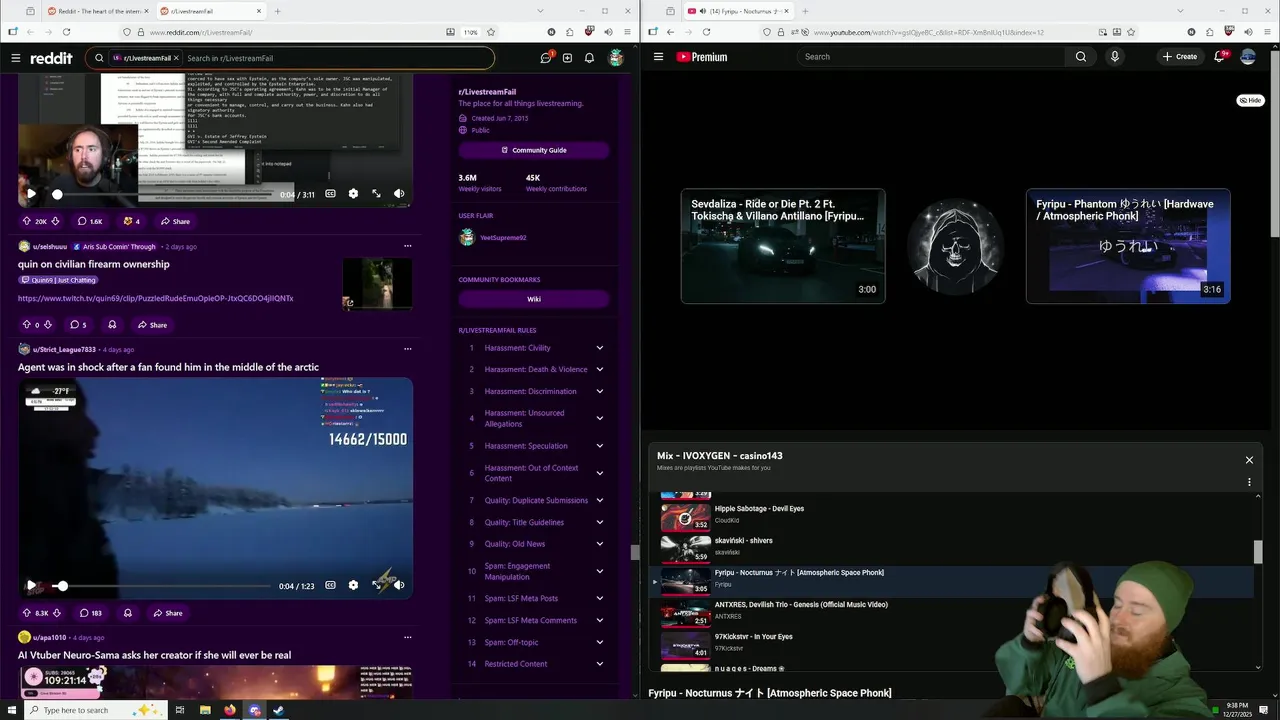Share the first post with 20K votes
The image size is (1280, 720).
click(x=174, y=221)
